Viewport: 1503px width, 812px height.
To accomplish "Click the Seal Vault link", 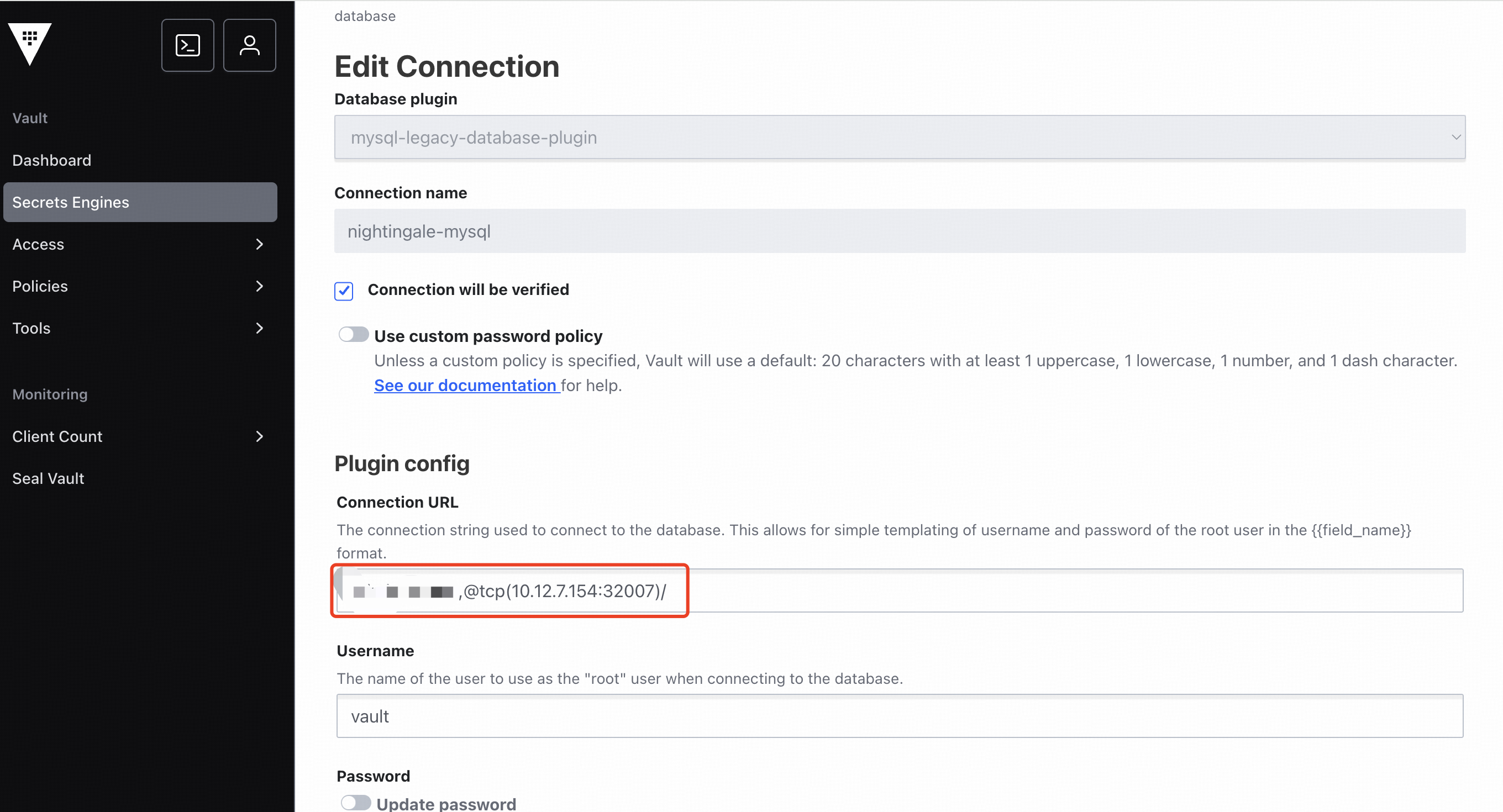I will (x=49, y=478).
